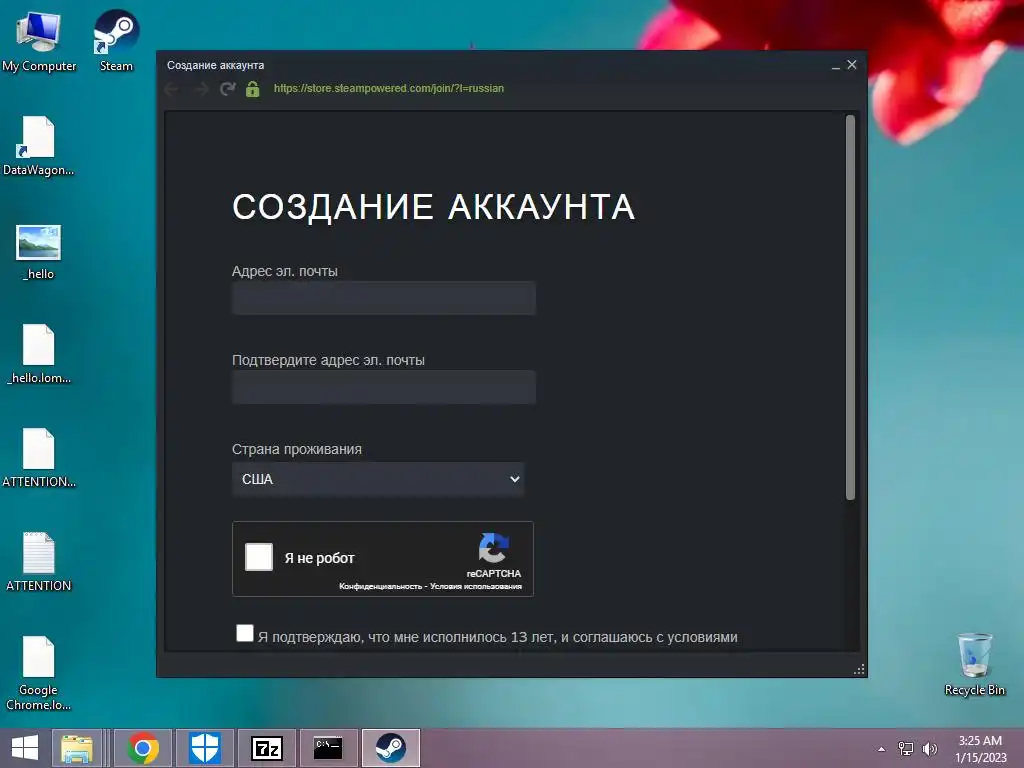This screenshot has height=768, width=1024.
Task: Select the DataWagon shortcut on desktop
Action: pyautogui.click(x=39, y=145)
